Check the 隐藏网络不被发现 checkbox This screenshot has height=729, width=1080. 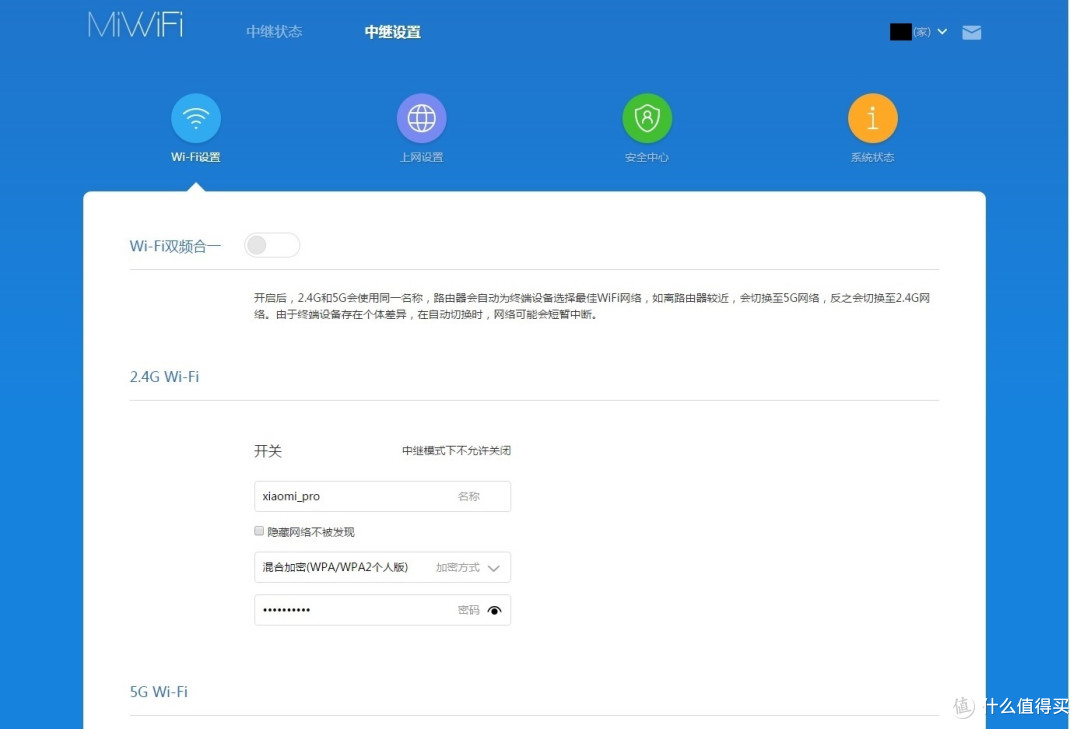[259, 531]
